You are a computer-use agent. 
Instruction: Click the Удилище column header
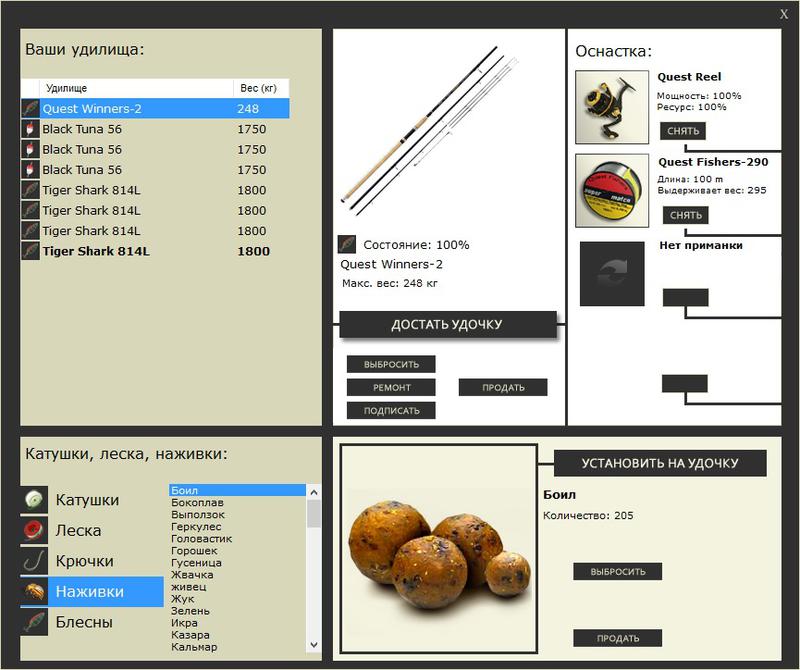click(136, 88)
